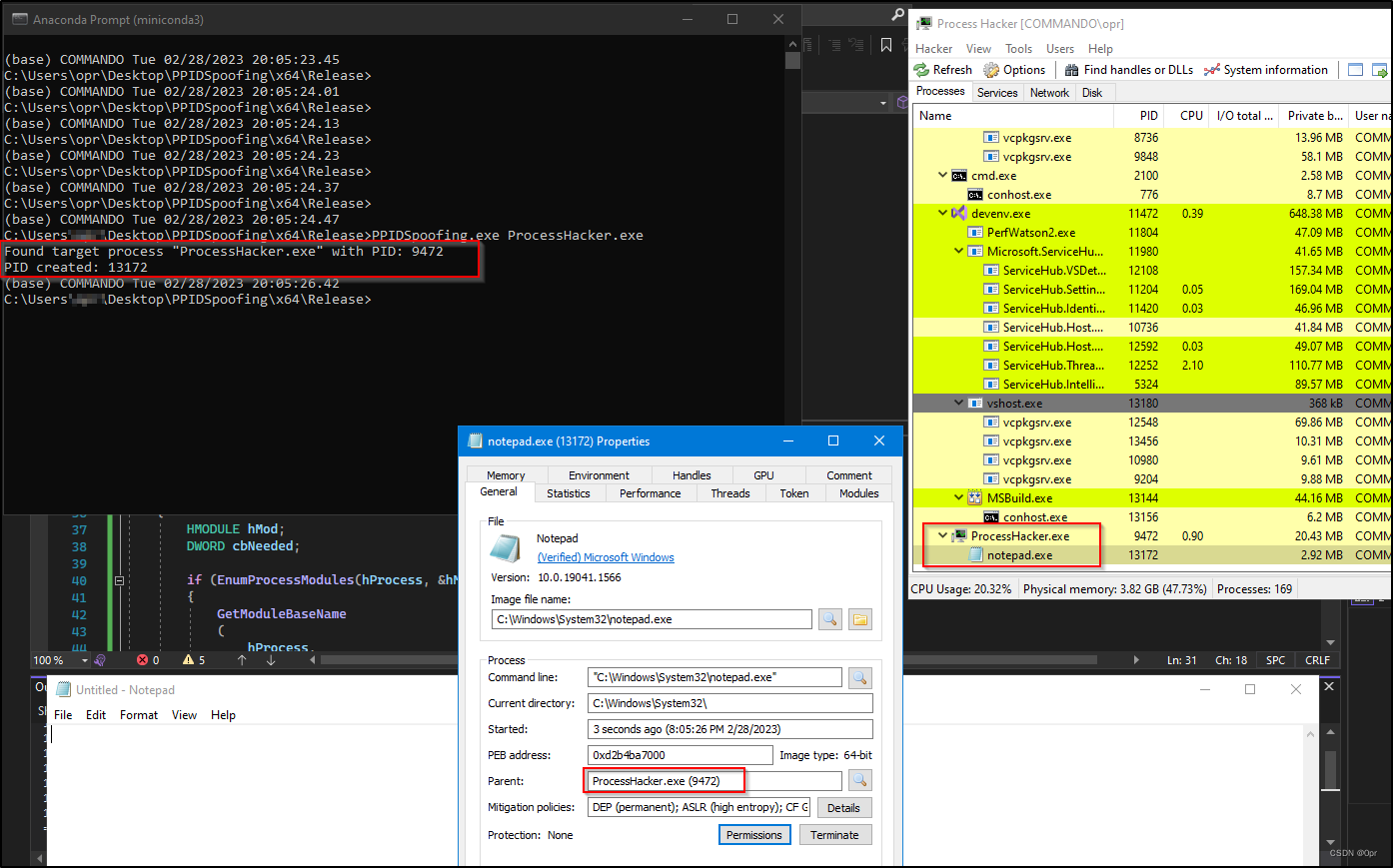The height and width of the screenshot is (868, 1393).
Task: Click notepad.exe icon in process tree
Action: click(x=975, y=555)
